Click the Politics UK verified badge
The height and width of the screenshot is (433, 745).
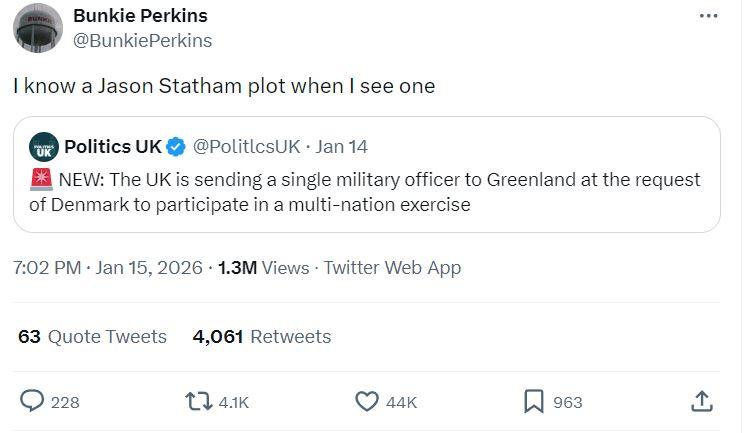(x=176, y=147)
